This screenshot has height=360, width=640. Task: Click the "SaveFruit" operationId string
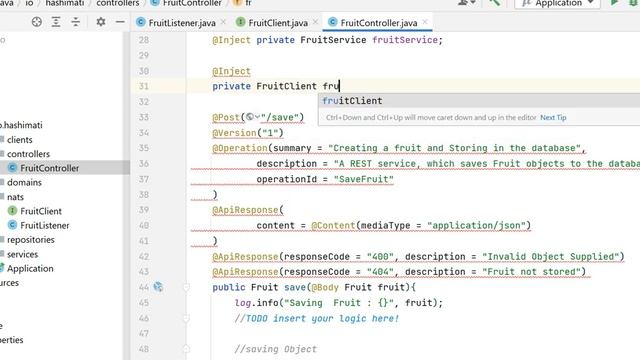pos(364,179)
